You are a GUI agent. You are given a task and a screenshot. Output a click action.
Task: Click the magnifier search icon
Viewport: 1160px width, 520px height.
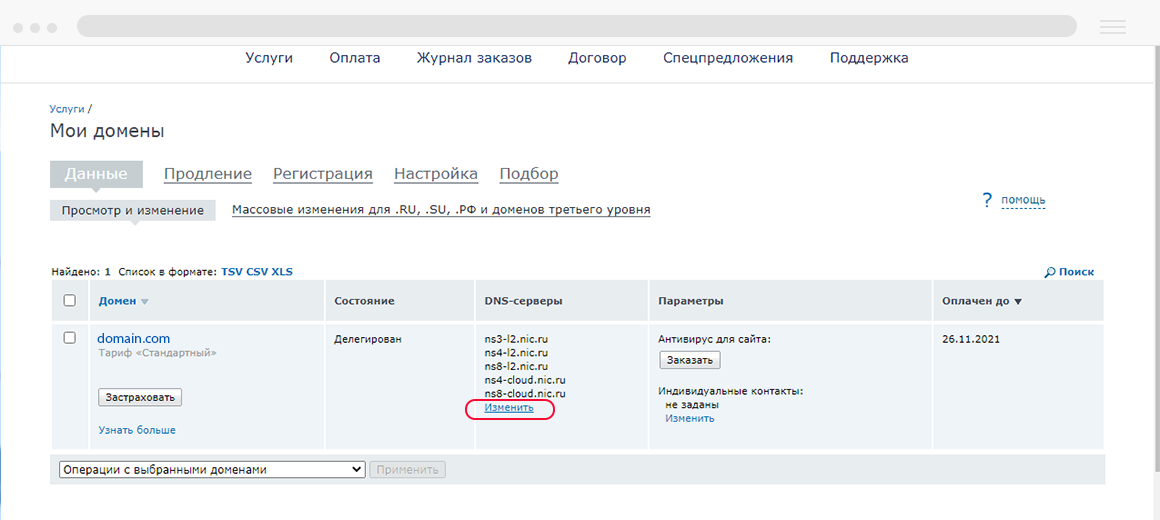pyautogui.click(x=1050, y=272)
